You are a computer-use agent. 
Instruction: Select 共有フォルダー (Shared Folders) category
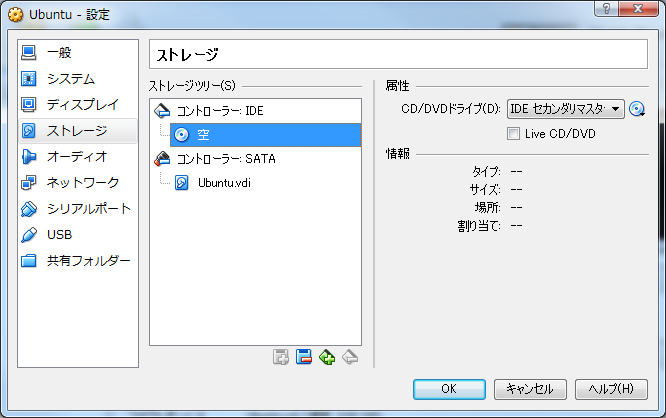[88, 261]
